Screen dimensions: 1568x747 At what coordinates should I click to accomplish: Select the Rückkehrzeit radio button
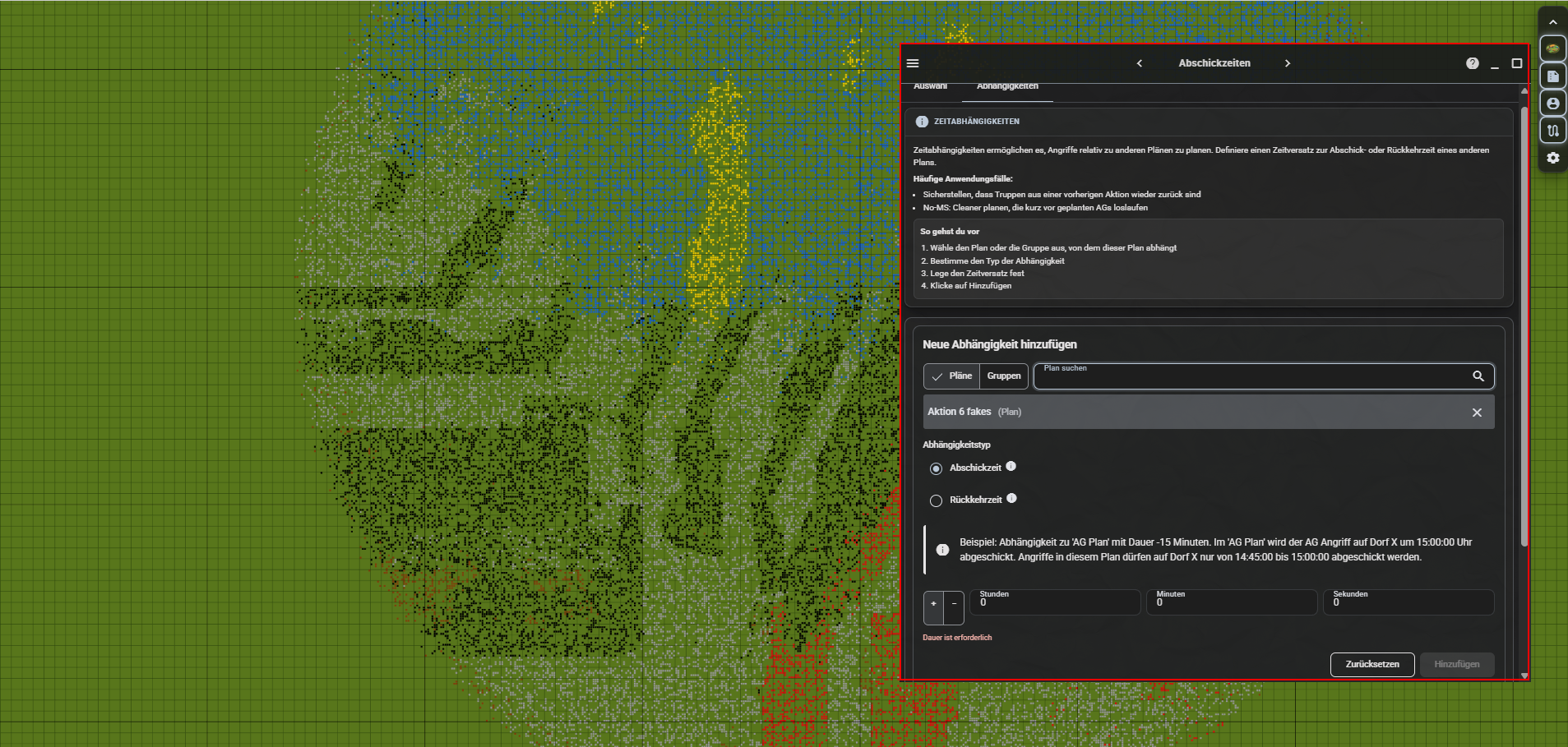(936, 500)
